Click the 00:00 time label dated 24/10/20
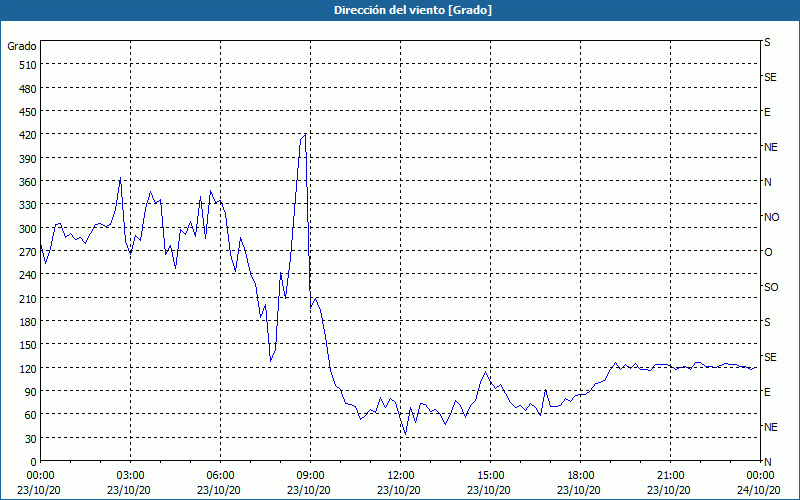This screenshot has width=800, height=500. pos(761,476)
